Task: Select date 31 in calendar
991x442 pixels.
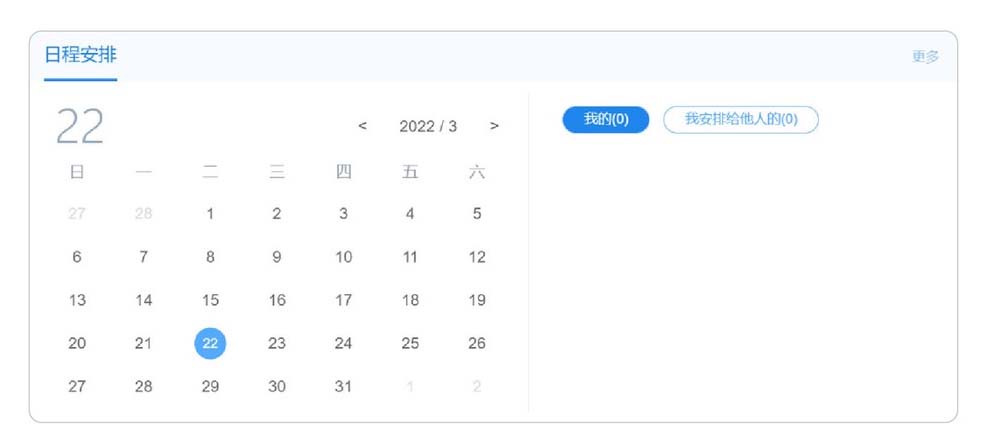Action: tap(343, 386)
